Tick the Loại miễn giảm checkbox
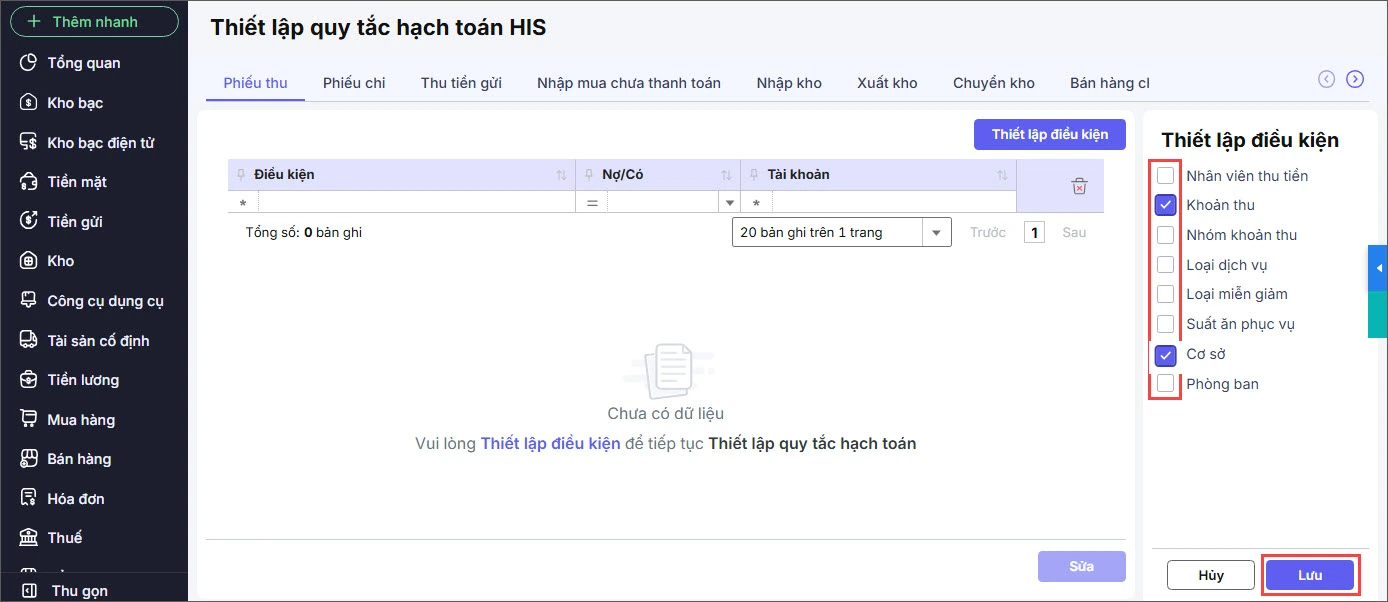1388x602 pixels. point(1166,294)
